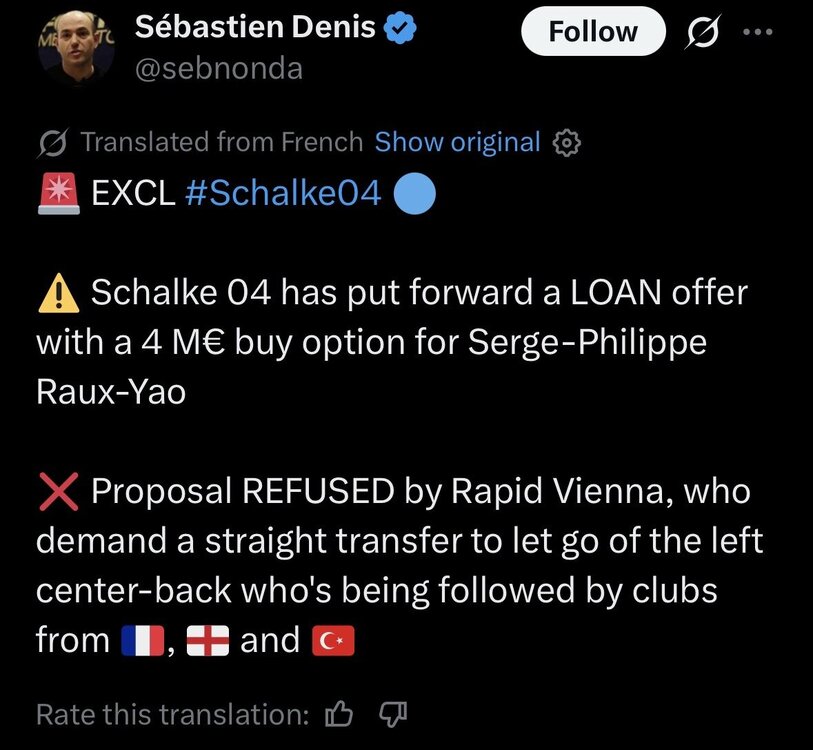Rate translation with thumbs down

[393, 714]
